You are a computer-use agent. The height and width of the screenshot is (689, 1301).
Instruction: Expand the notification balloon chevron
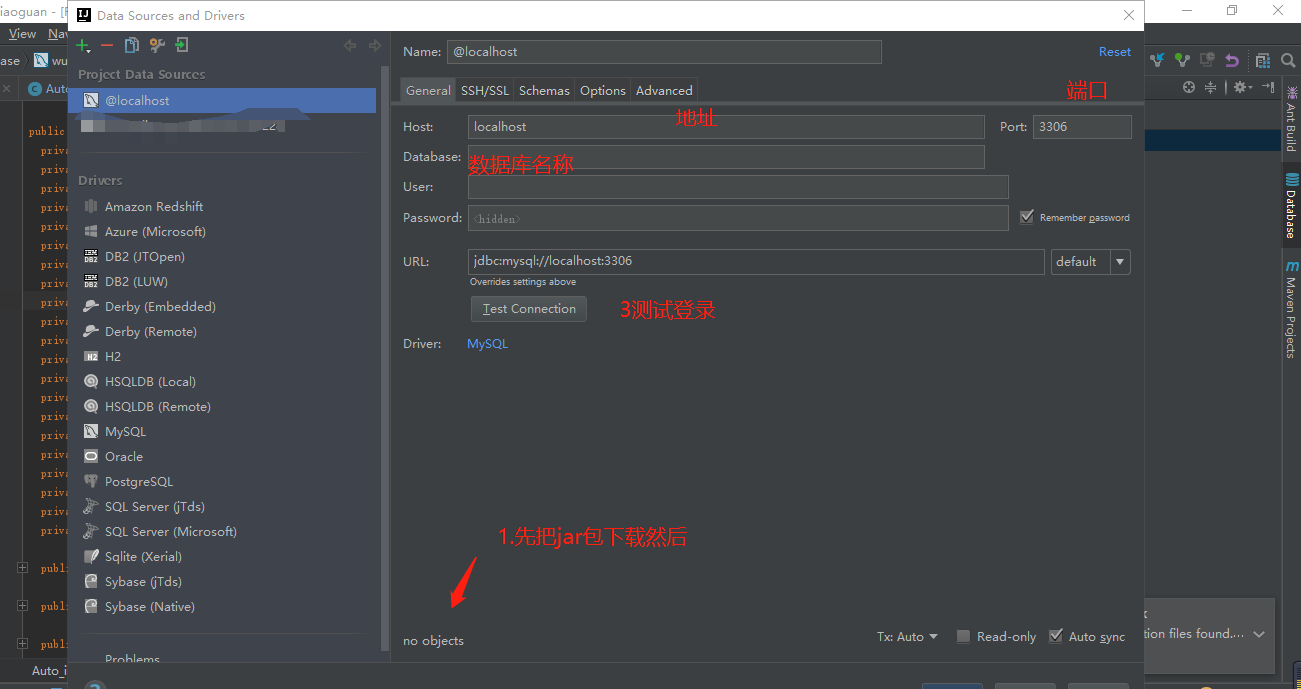[1259, 634]
